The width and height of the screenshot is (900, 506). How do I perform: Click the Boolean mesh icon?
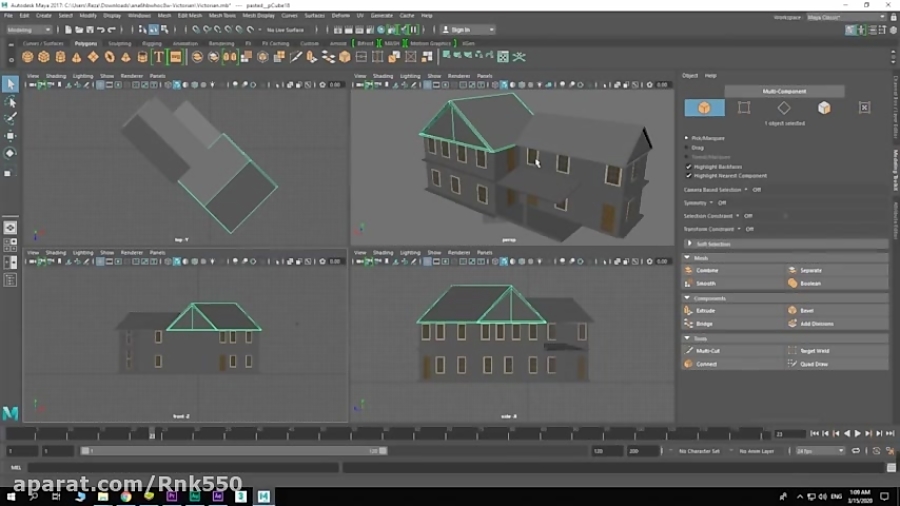pyautogui.click(x=793, y=283)
